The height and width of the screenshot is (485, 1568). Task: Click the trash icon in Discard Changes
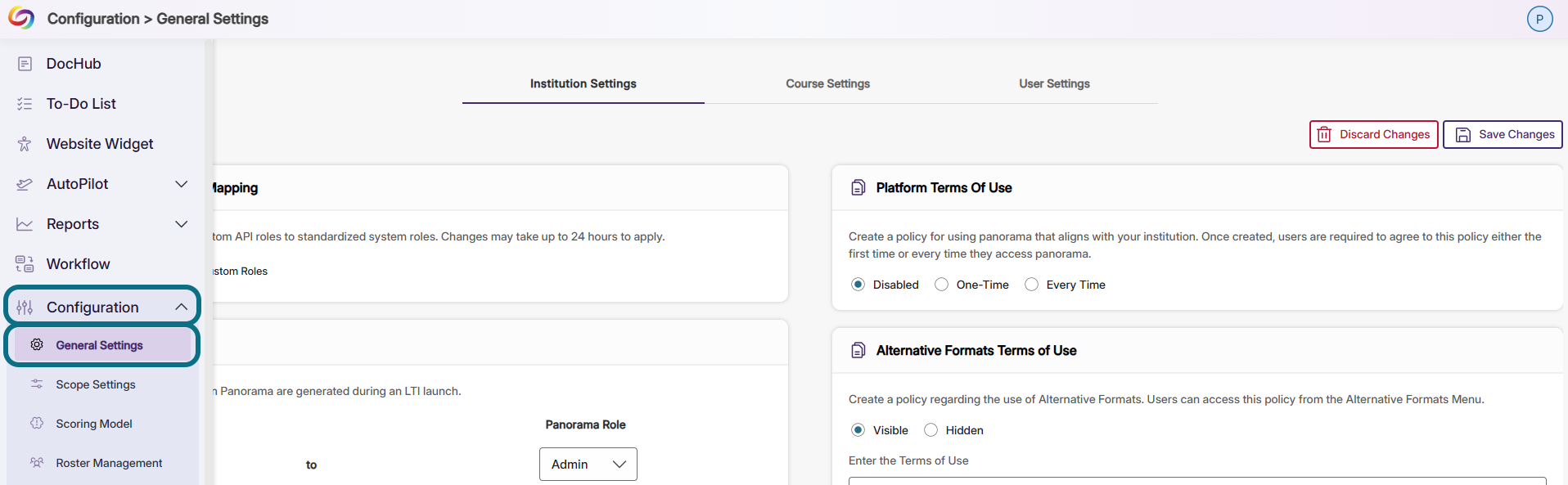(1324, 135)
